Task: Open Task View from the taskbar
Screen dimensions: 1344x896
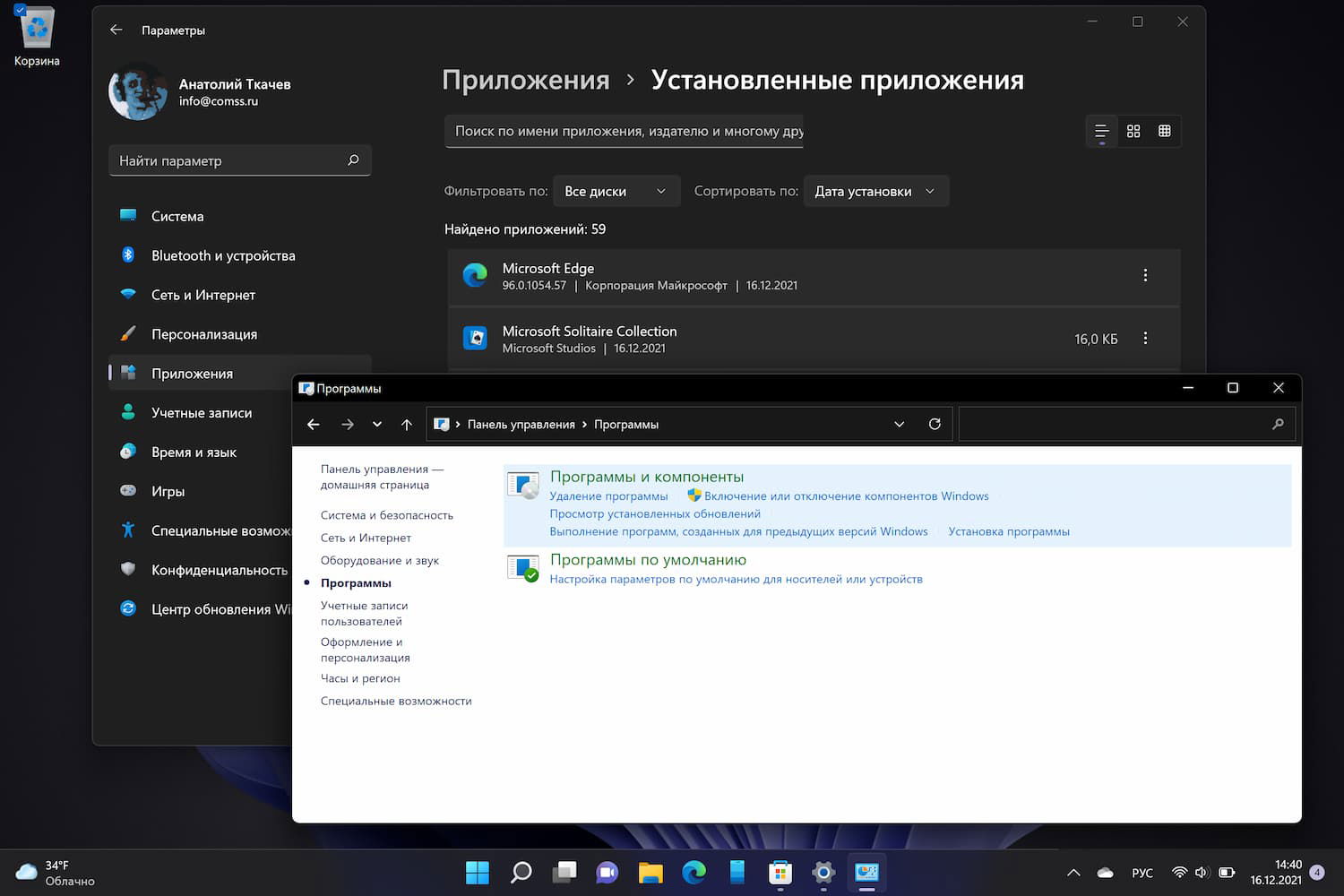Action: [564, 872]
